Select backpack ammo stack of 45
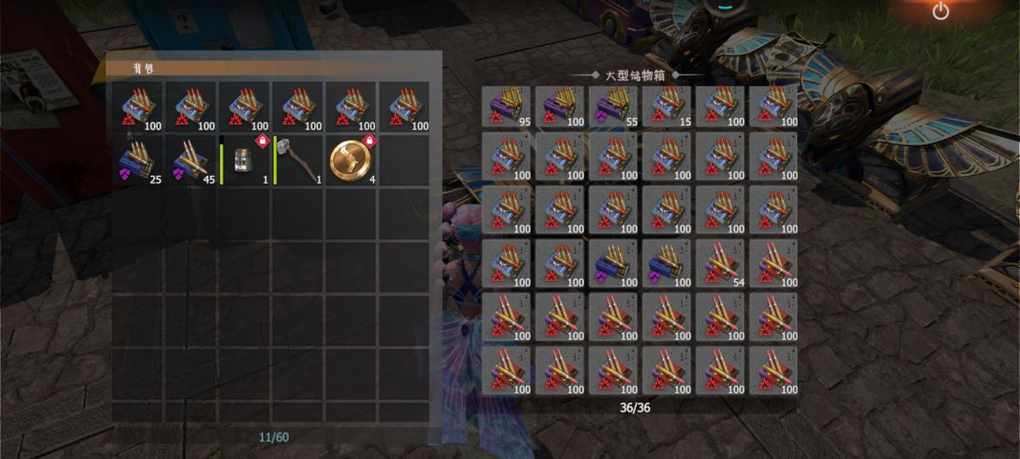This screenshot has width=1020, height=459. pos(191,161)
